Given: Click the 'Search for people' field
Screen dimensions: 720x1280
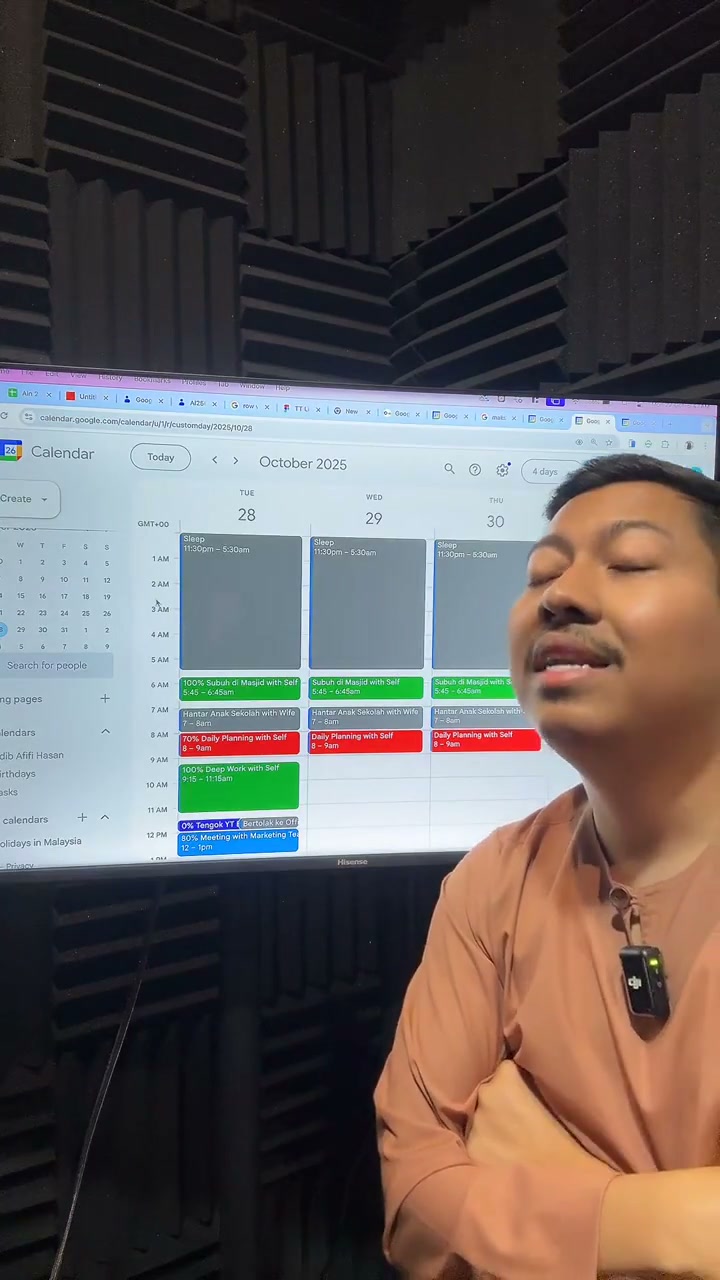Looking at the screenshot, I should click(x=56, y=665).
